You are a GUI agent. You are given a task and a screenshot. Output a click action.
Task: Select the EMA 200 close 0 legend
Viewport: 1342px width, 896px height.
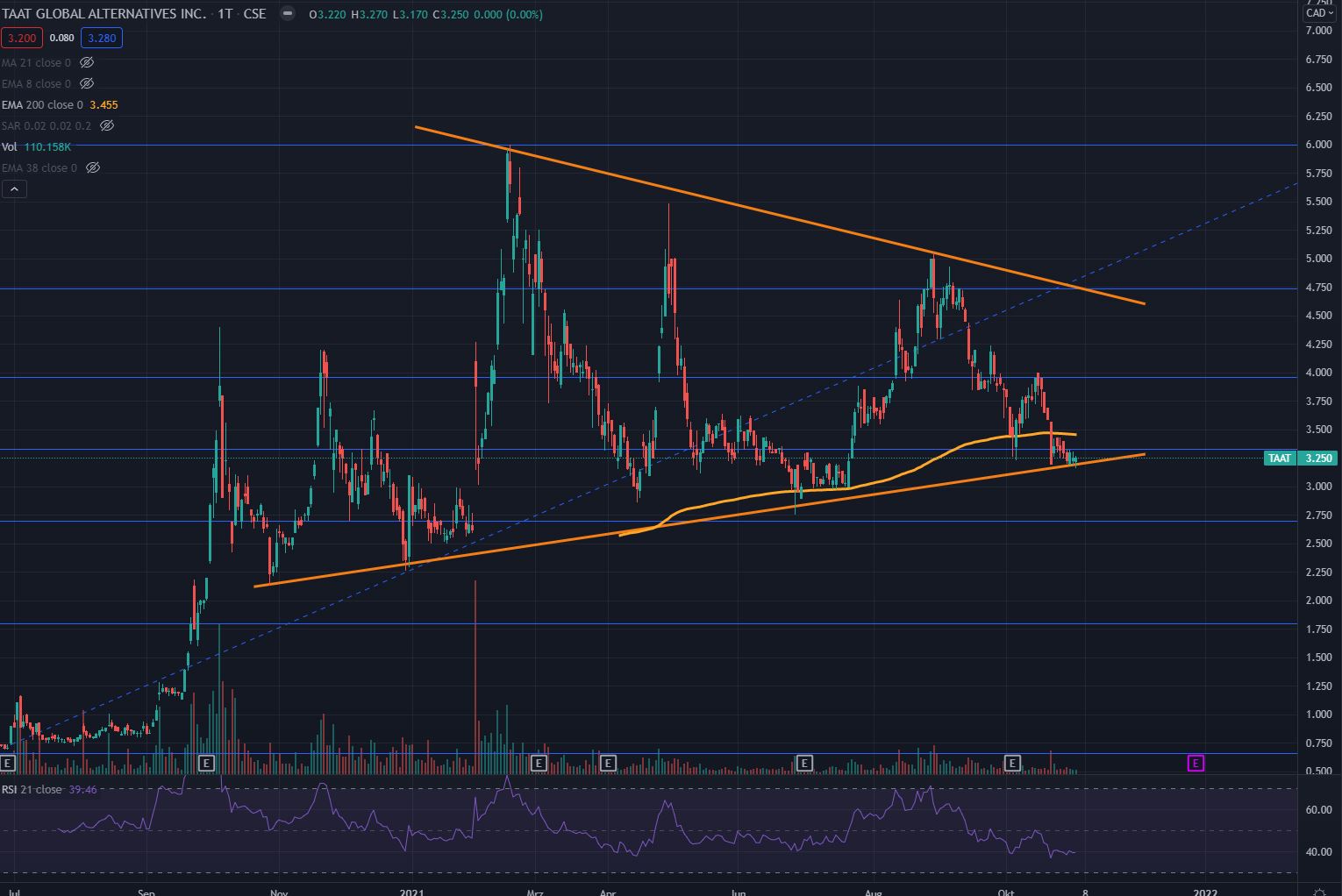click(x=42, y=105)
